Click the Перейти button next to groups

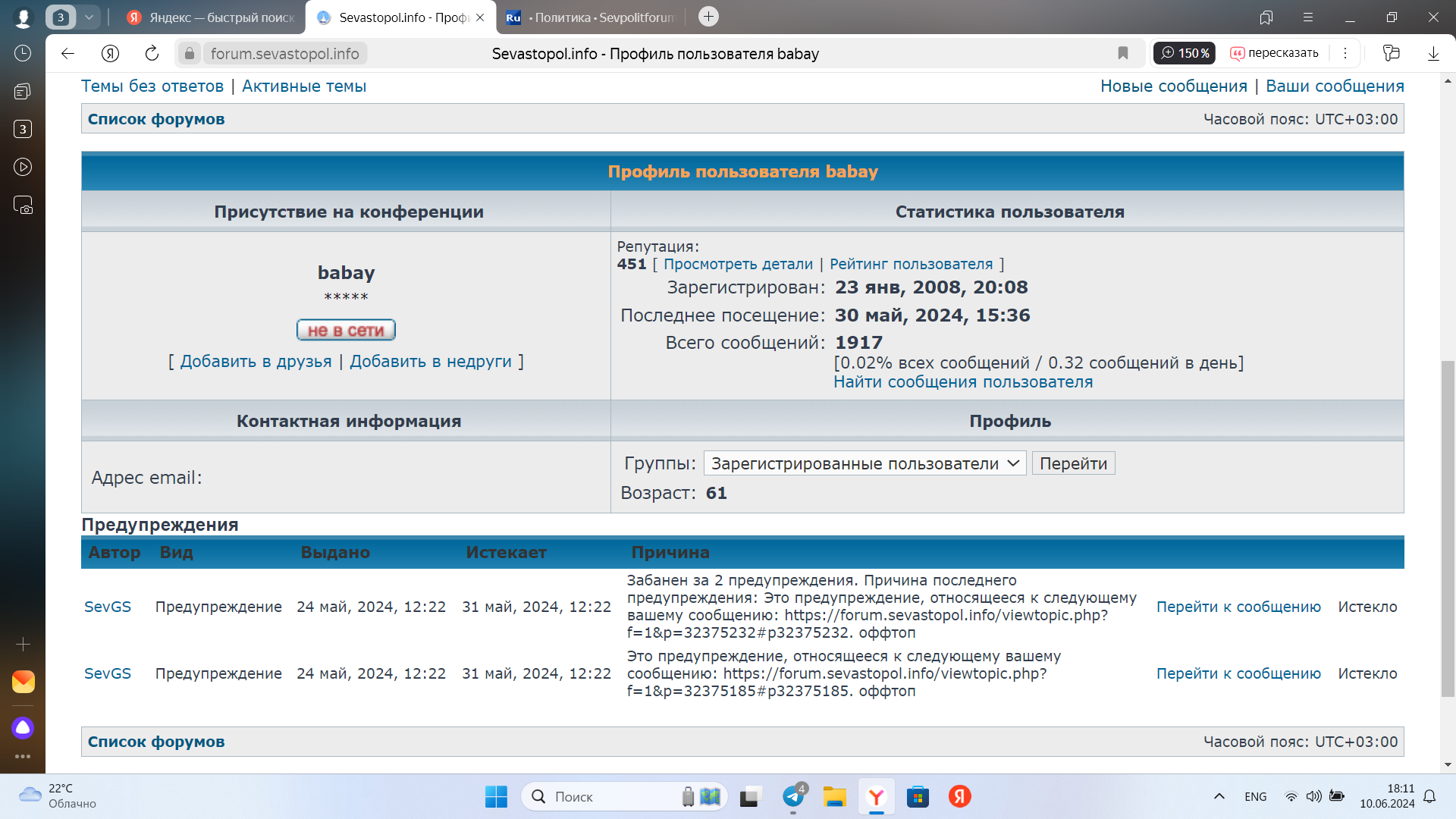click(x=1073, y=463)
